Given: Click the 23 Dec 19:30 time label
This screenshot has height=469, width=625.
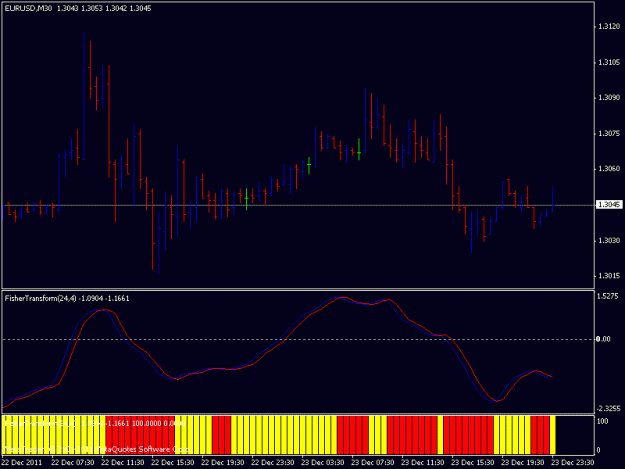Looking at the screenshot, I should (x=522, y=462).
